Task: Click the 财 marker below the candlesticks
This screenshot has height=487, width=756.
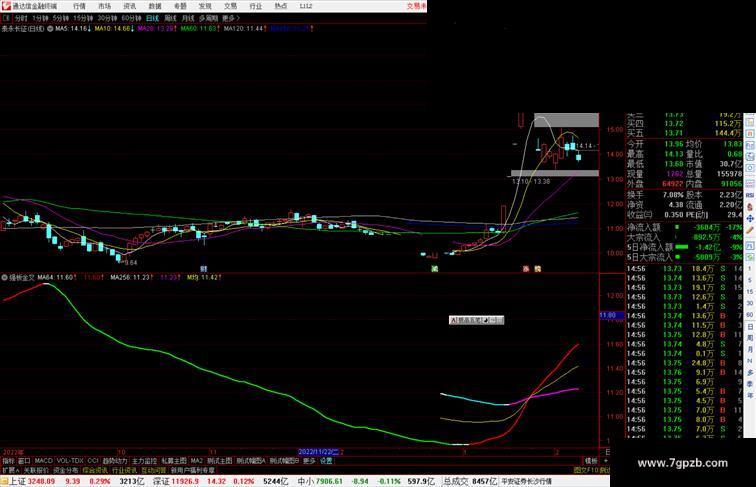Action: coord(203,269)
